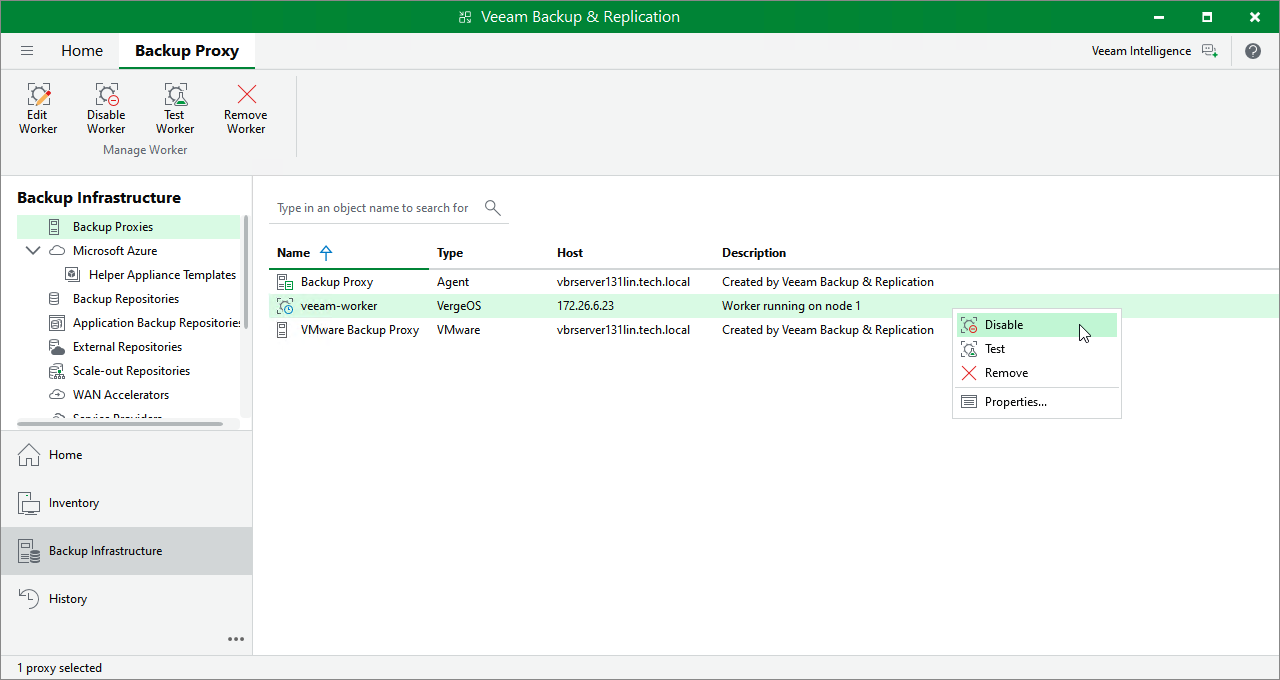Click the WAN Accelerators icon
The width and height of the screenshot is (1280, 680).
(x=57, y=395)
